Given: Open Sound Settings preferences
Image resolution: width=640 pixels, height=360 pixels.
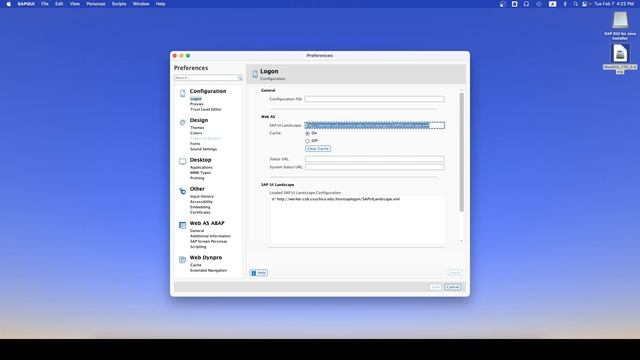Looking at the screenshot, I should tap(203, 149).
